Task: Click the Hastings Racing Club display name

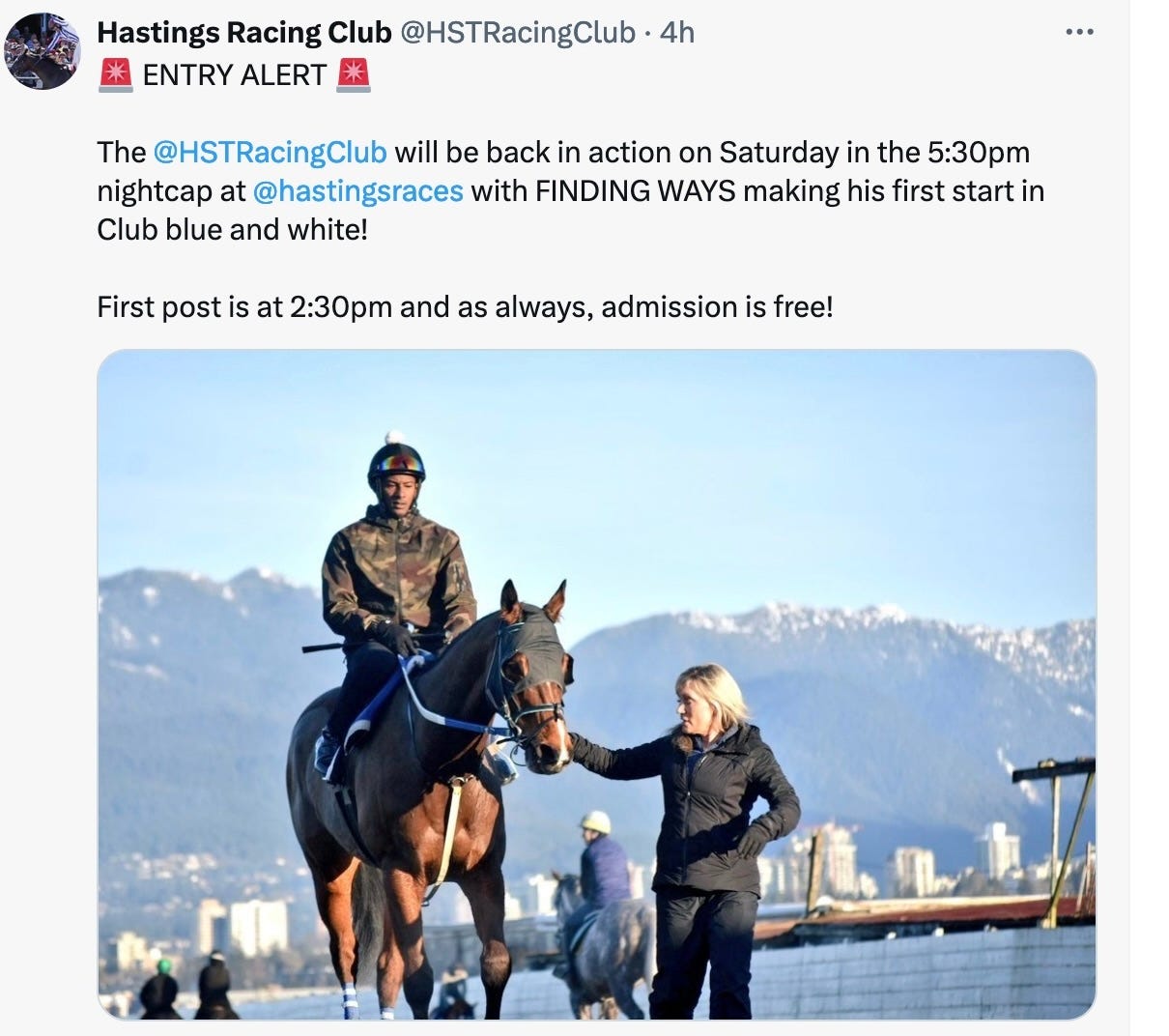Action: [x=244, y=33]
